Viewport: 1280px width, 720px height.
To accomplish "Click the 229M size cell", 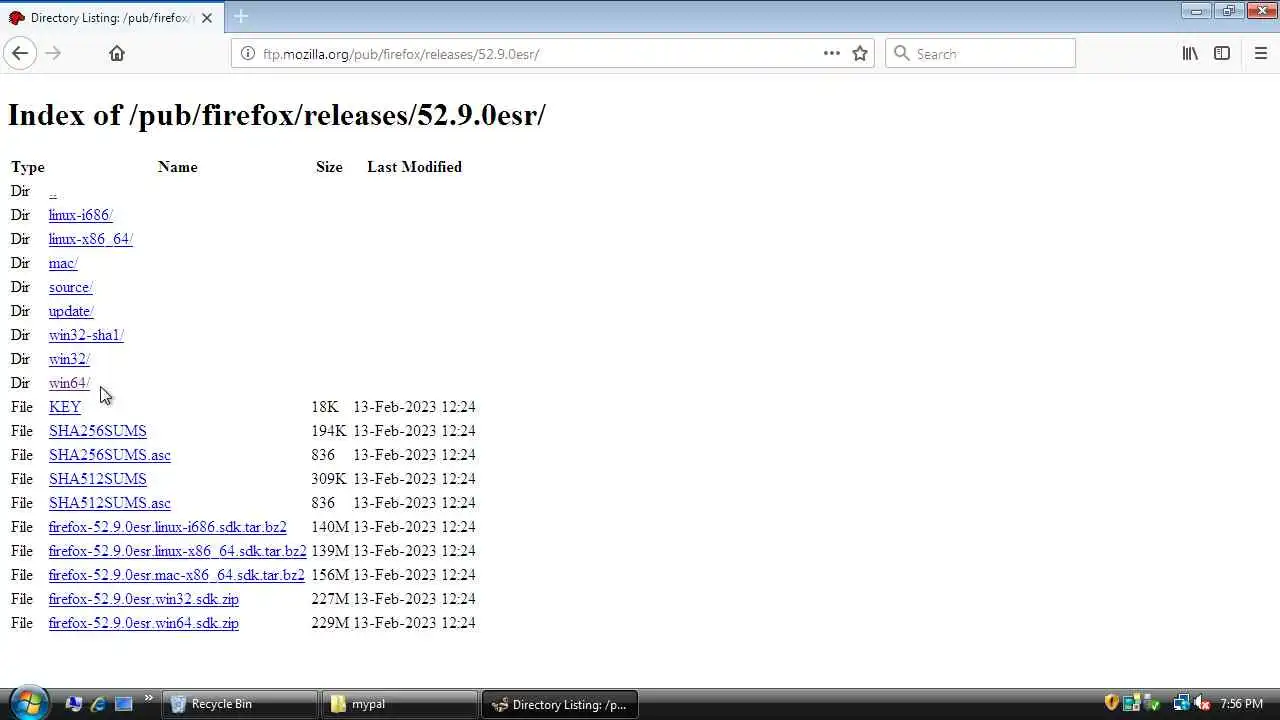I will click(x=330, y=623).
